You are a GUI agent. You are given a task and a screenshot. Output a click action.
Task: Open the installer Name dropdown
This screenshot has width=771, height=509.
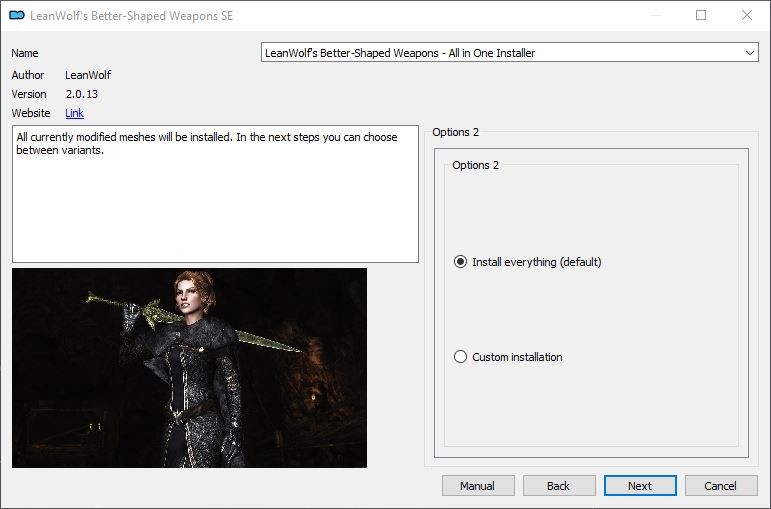pyautogui.click(x=509, y=53)
